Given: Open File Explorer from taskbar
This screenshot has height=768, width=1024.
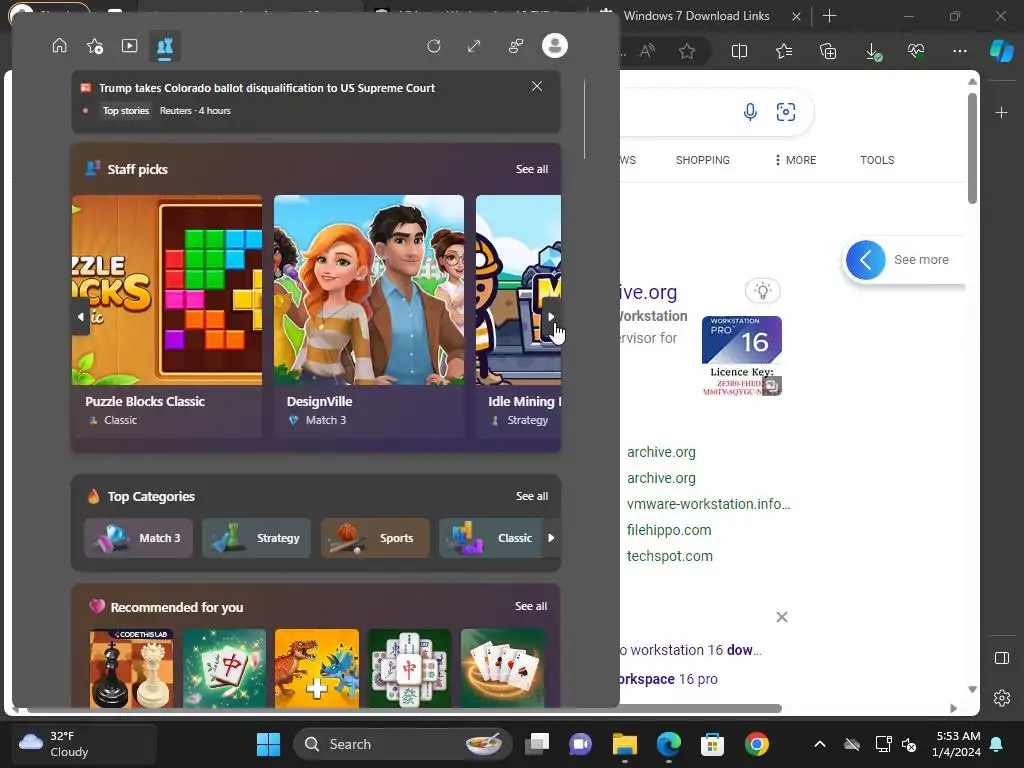Looking at the screenshot, I should click(624, 744).
